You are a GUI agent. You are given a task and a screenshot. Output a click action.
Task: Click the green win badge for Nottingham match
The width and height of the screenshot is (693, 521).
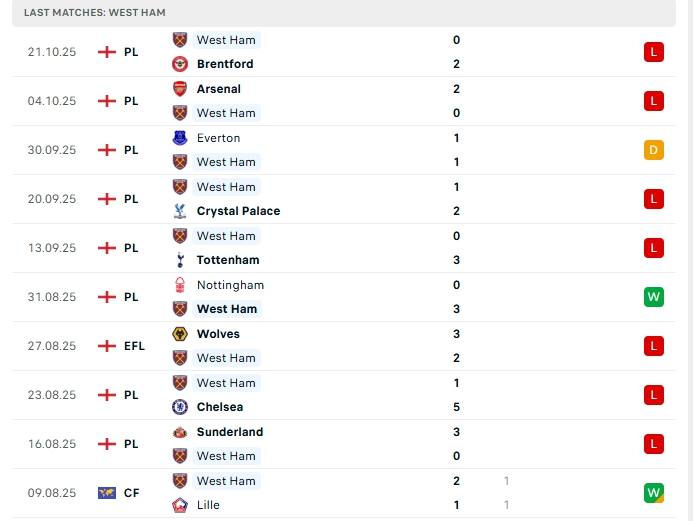tap(654, 297)
